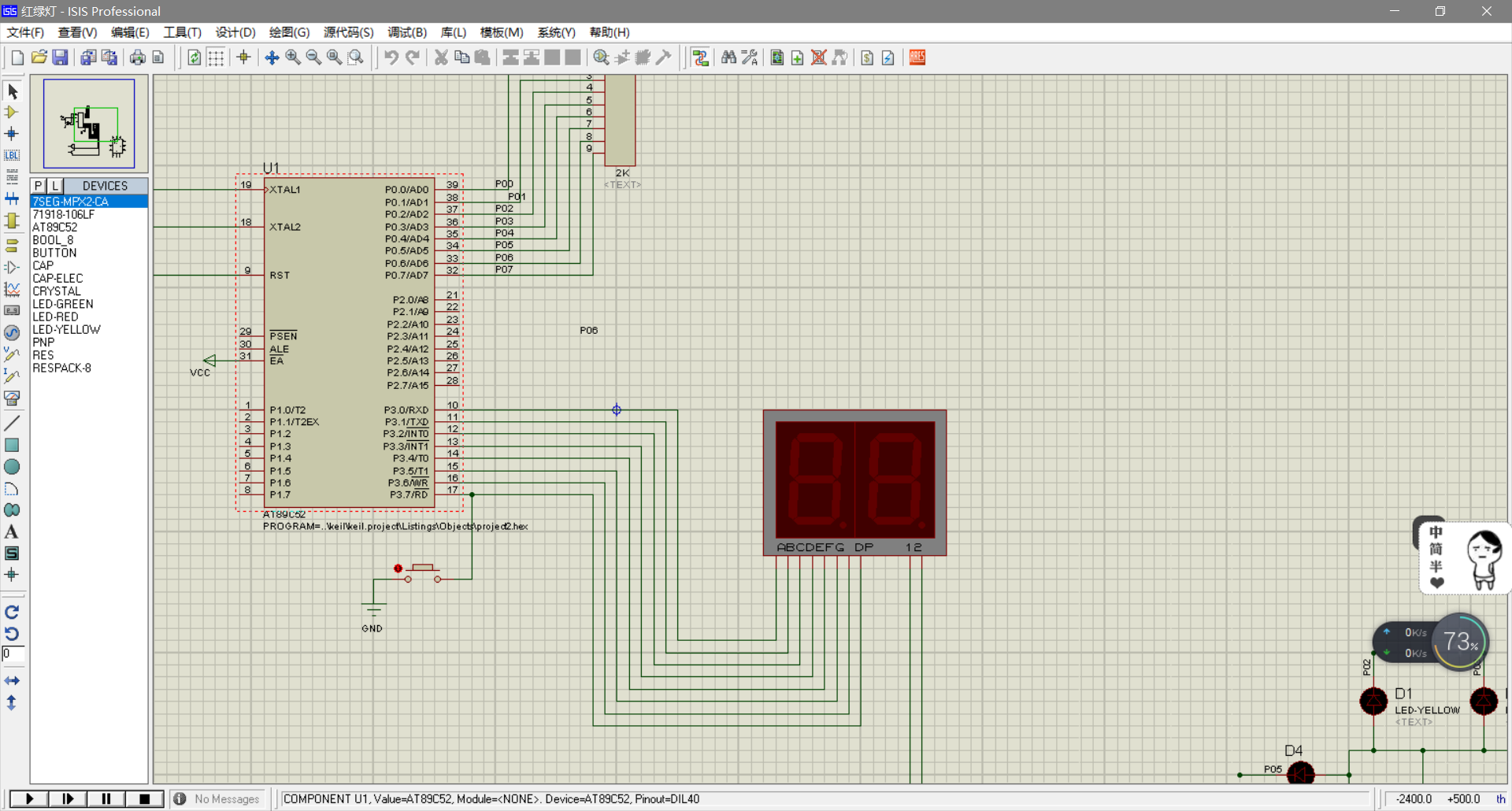The width and height of the screenshot is (1512, 811).
Task: Run electrical rule check
Action: click(888, 57)
